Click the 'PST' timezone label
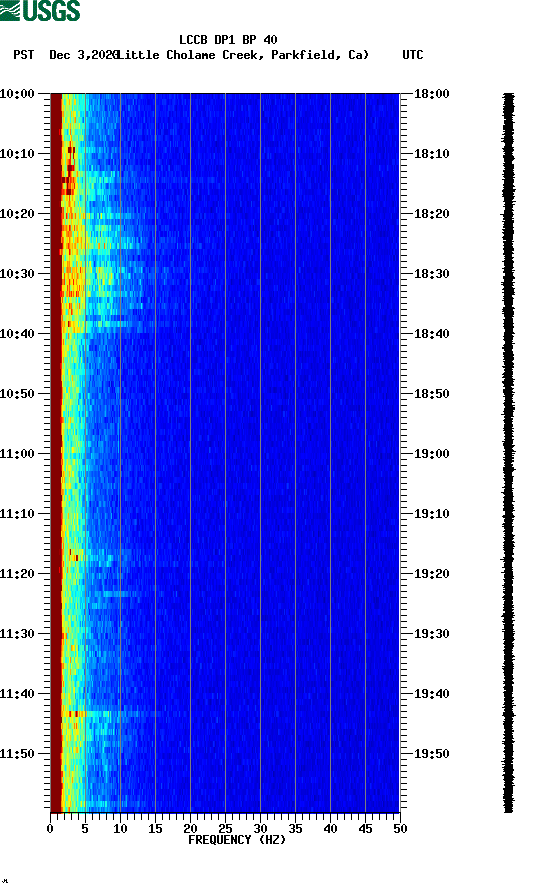This screenshot has height=892, width=552. click(24, 55)
